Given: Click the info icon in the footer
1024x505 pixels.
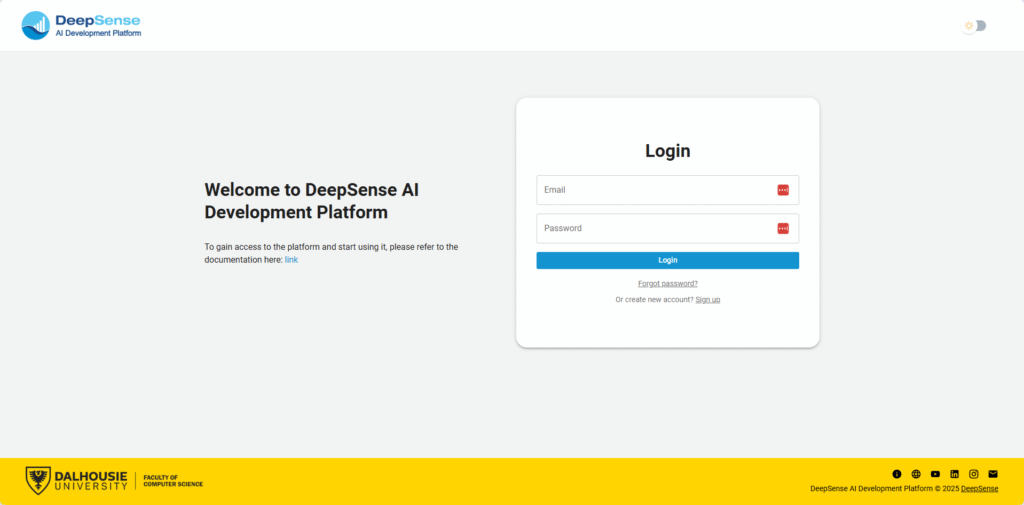Looking at the screenshot, I should coord(896,474).
